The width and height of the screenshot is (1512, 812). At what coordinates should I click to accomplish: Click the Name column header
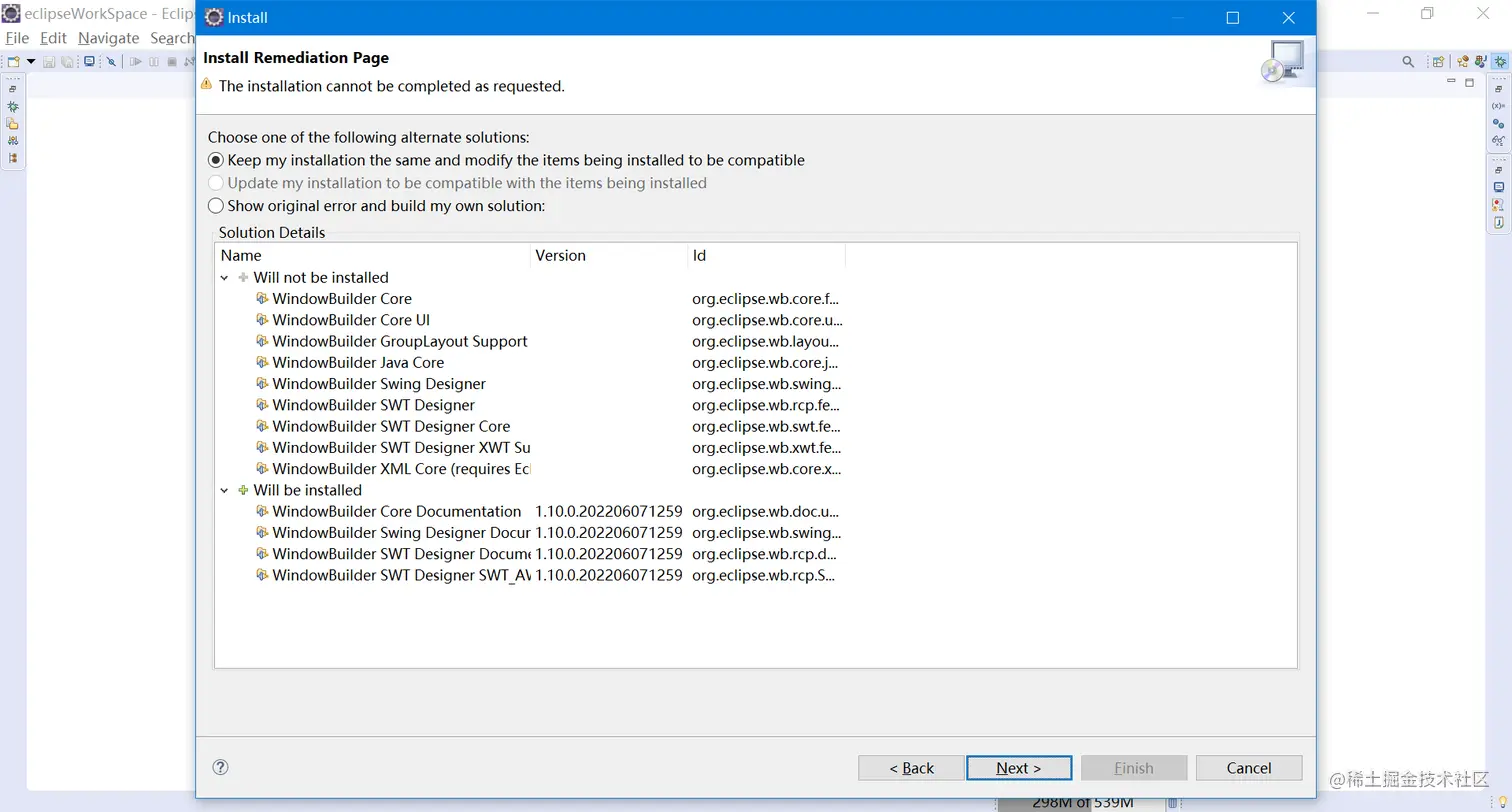[x=373, y=255]
